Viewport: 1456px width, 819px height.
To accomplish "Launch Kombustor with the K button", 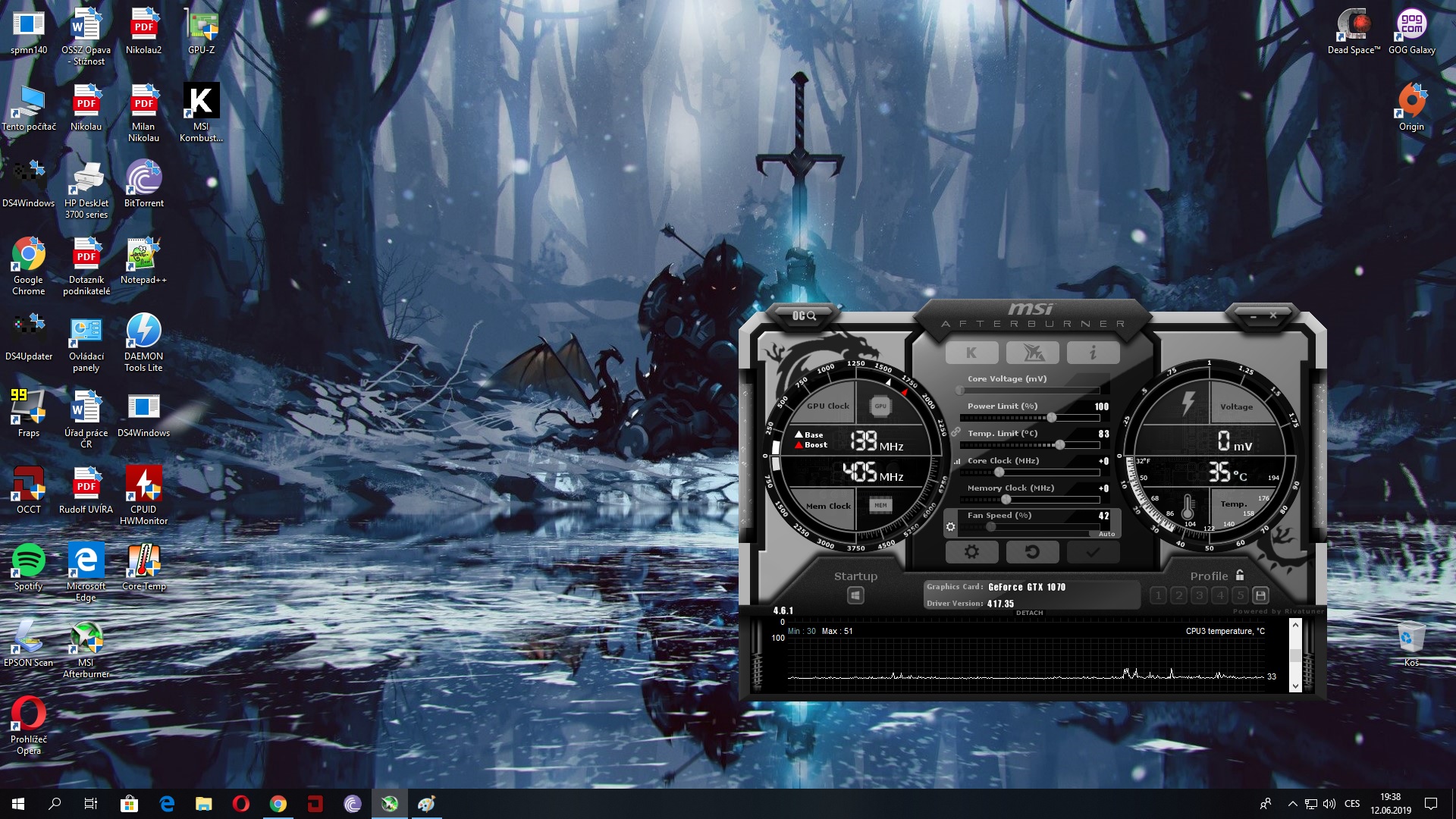I will pyautogui.click(x=971, y=353).
